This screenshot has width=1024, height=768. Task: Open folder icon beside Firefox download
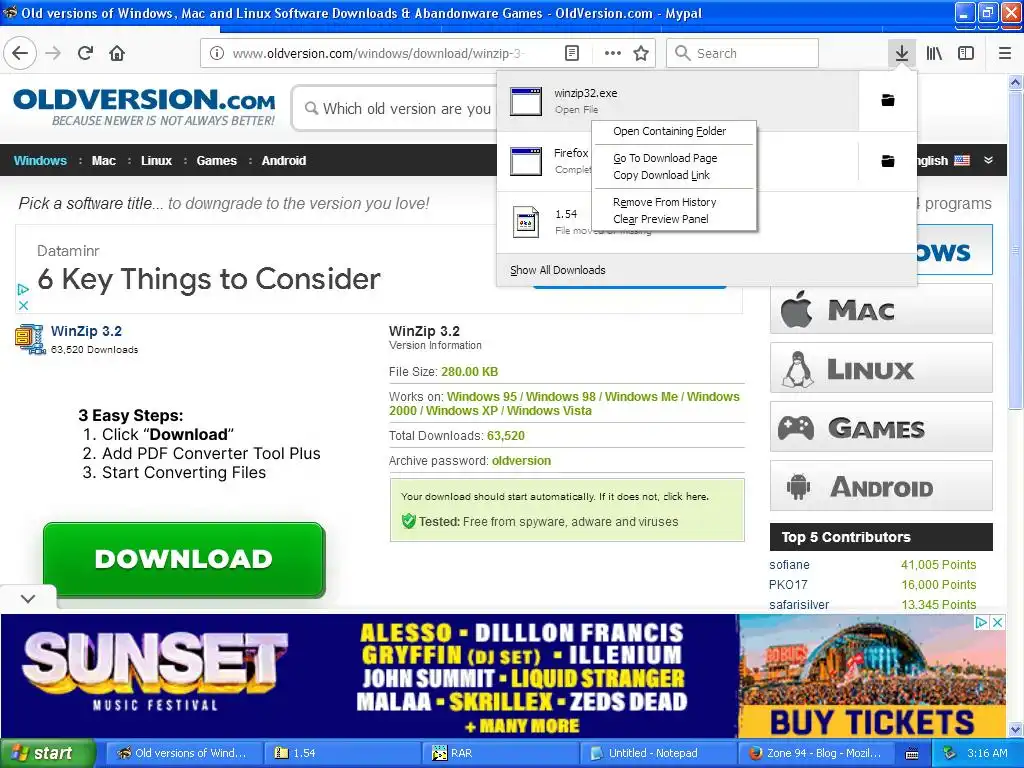click(888, 161)
